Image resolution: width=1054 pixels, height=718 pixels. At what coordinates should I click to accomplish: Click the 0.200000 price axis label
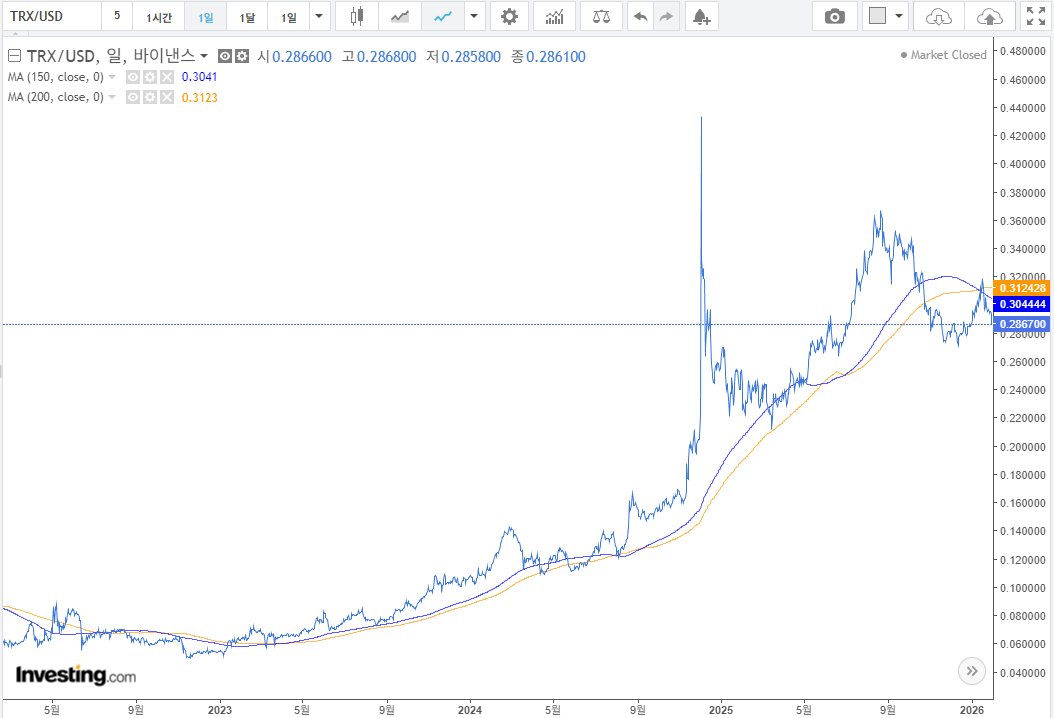1022,447
